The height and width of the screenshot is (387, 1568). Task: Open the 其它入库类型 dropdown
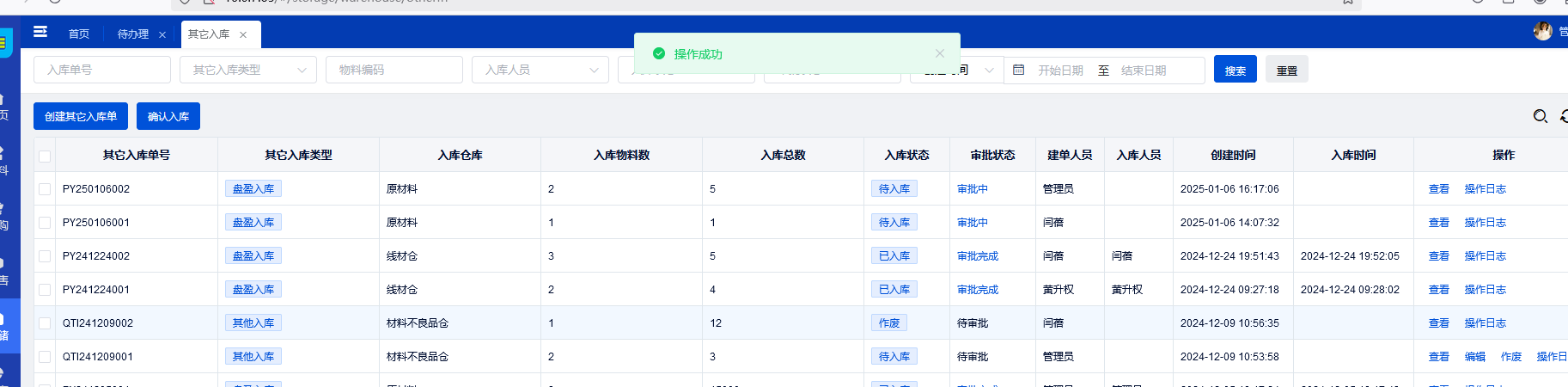(248, 70)
